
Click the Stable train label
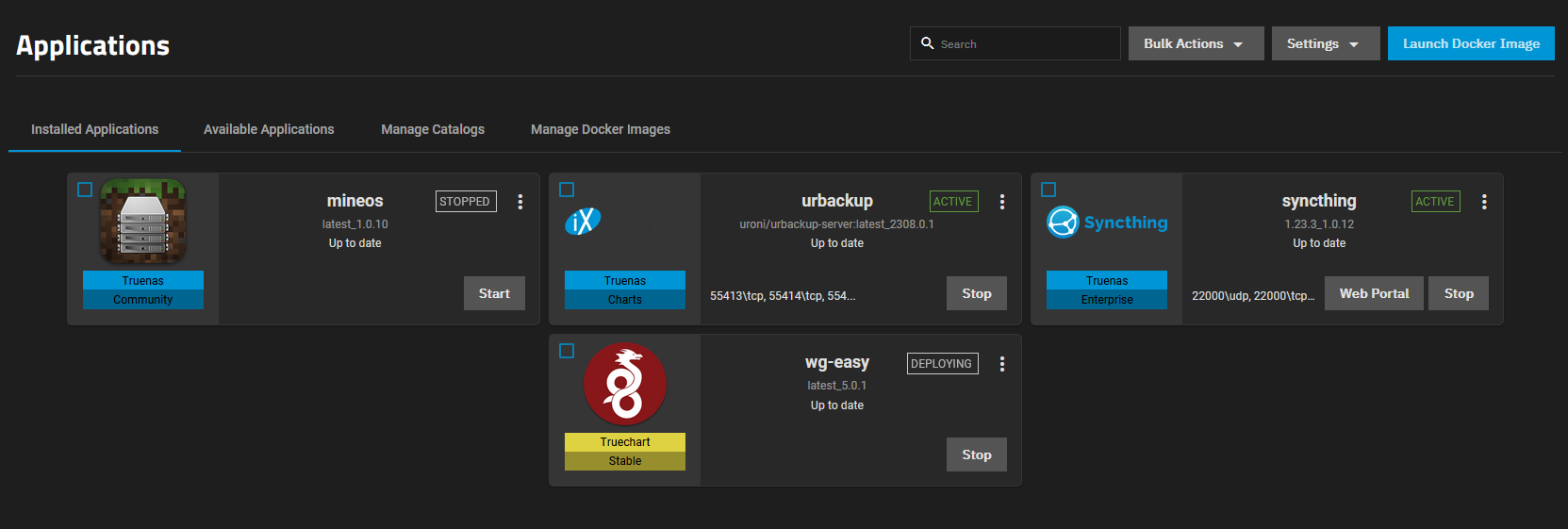click(x=625, y=461)
